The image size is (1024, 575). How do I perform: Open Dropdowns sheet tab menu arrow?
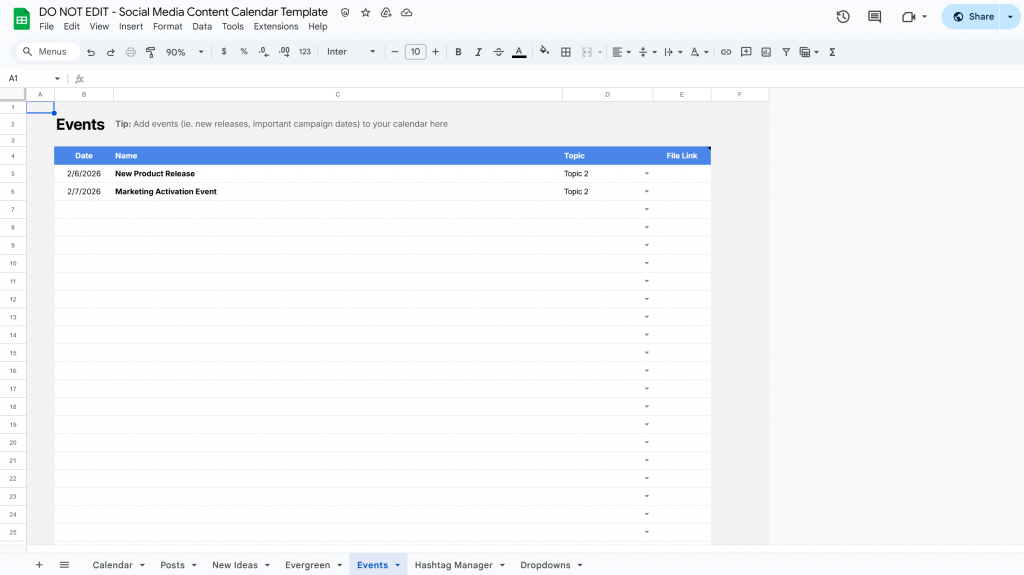click(580, 565)
